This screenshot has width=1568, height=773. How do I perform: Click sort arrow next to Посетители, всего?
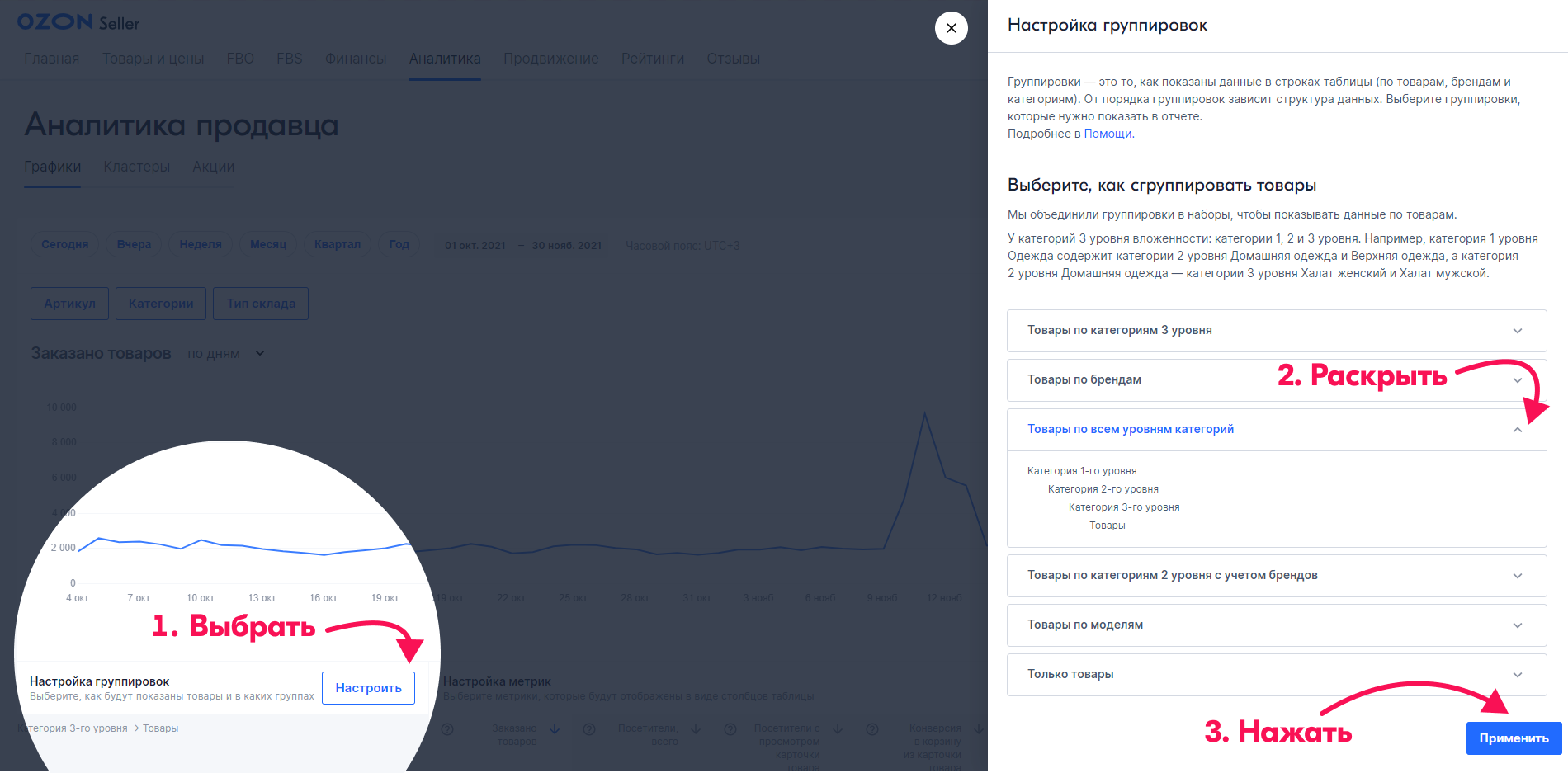[x=696, y=729]
